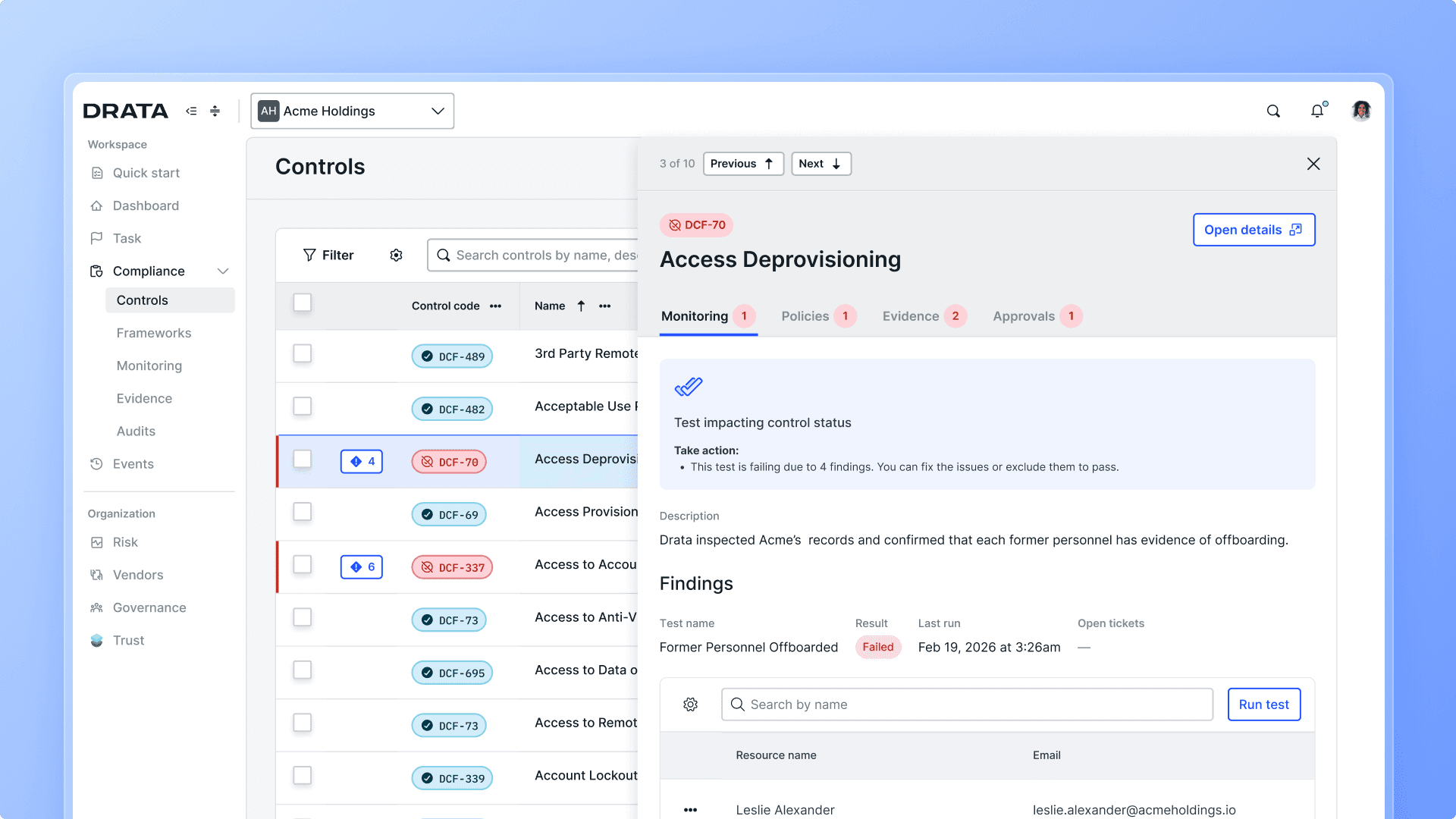The height and width of the screenshot is (819, 1456).
Task: Select Monitoring in sidebar menu
Action: (x=149, y=366)
